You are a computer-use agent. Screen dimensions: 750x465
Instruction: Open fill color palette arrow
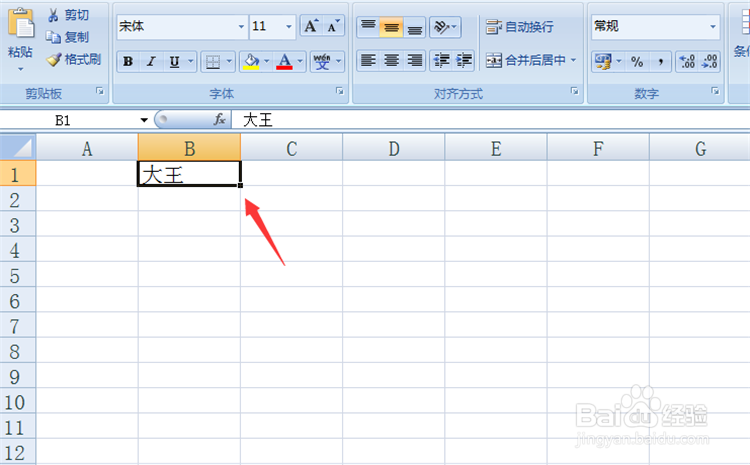[267, 61]
